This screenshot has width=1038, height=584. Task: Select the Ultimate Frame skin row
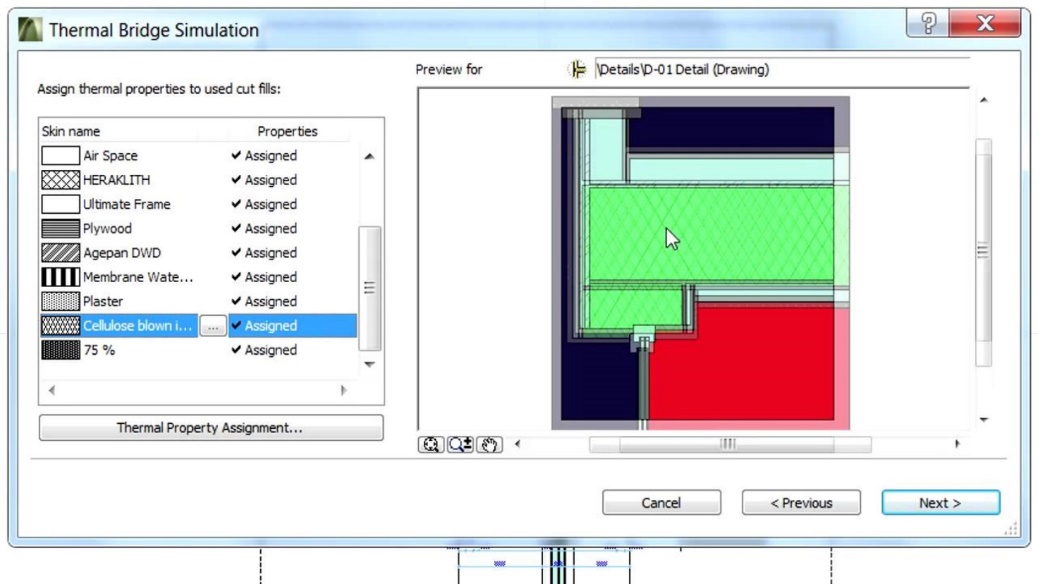pyautogui.click(x=199, y=204)
